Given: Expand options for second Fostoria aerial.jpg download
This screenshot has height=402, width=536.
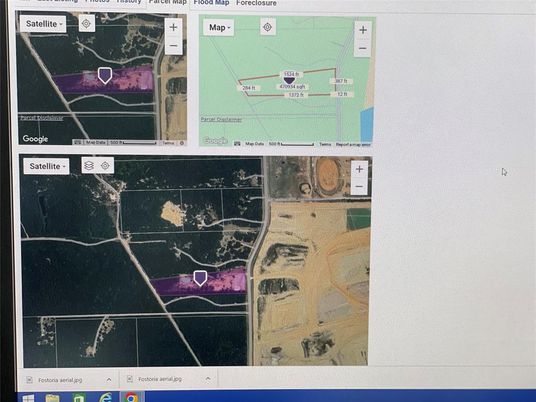Looking at the screenshot, I should [x=208, y=378].
